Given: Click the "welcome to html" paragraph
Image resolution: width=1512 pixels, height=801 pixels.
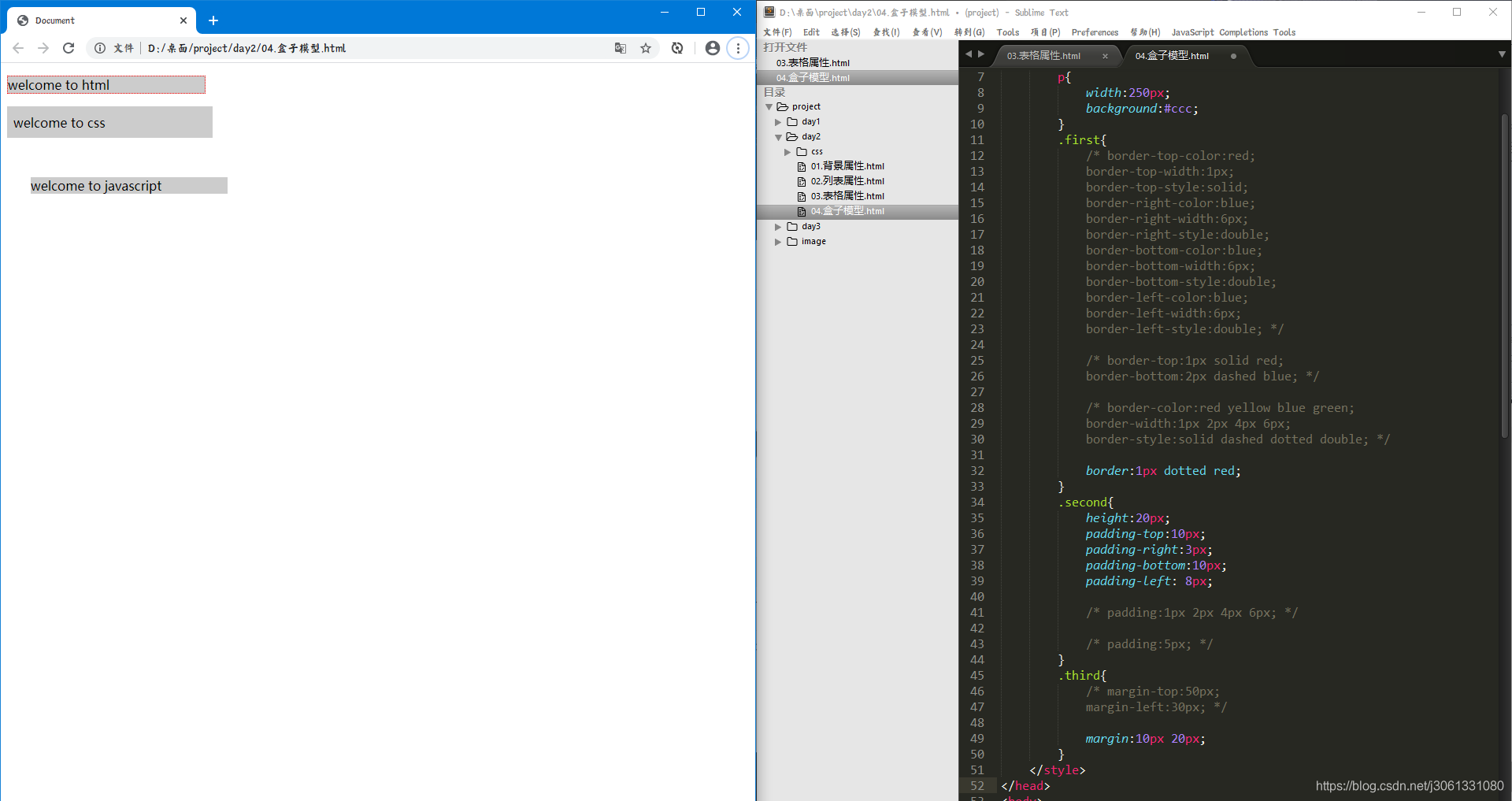Looking at the screenshot, I should [106, 85].
